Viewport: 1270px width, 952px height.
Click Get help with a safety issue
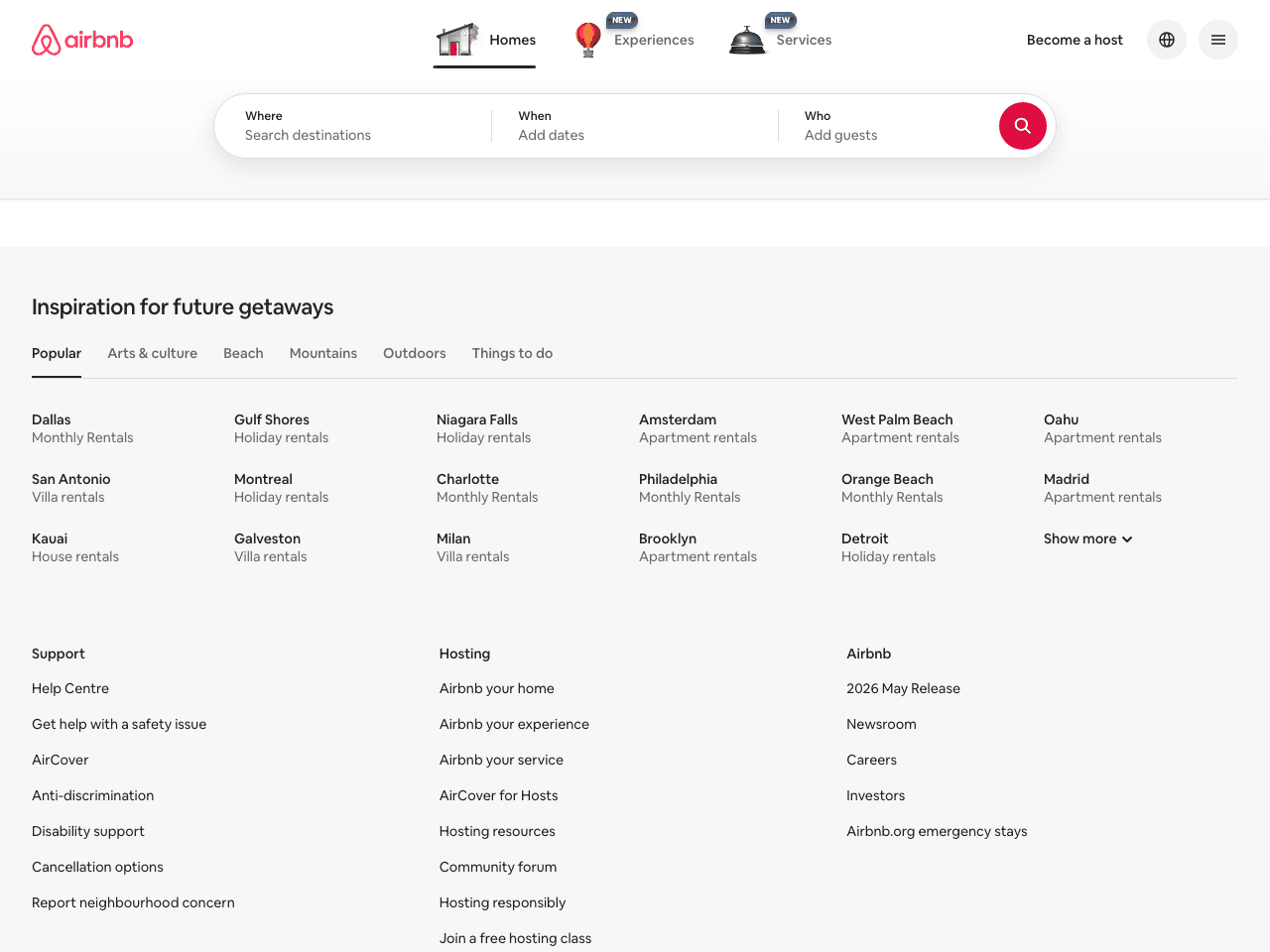(x=119, y=724)
